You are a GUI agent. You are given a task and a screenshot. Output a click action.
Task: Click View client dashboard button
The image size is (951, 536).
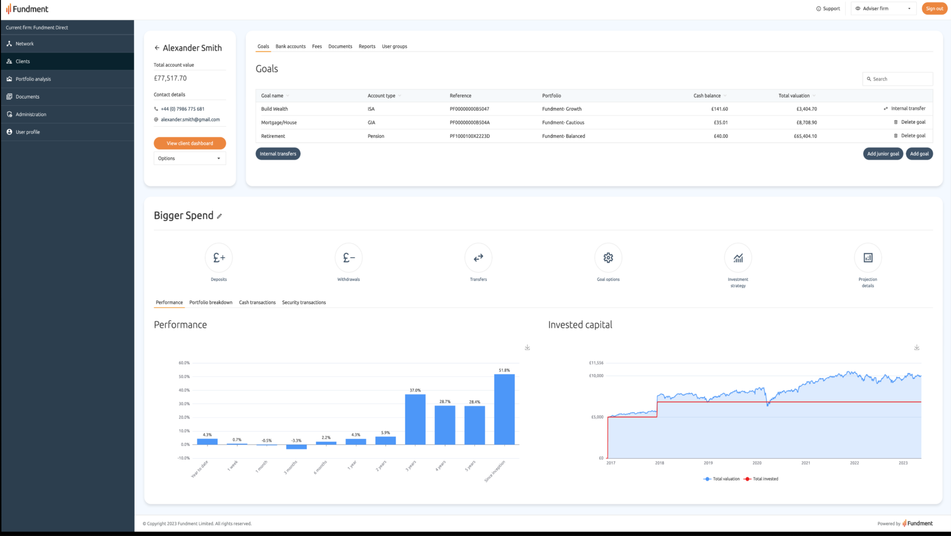pos(189,143)
